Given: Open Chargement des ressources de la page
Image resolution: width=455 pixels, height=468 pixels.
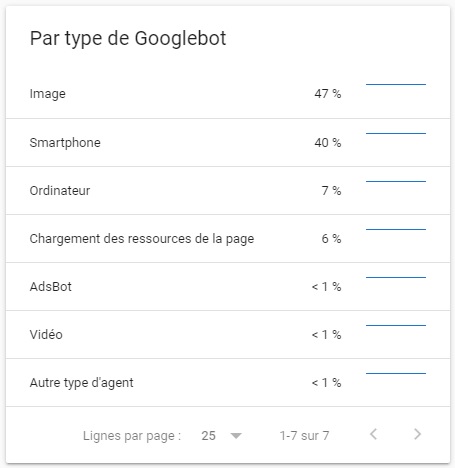Looking at the screenshot, I should (228, 238).
